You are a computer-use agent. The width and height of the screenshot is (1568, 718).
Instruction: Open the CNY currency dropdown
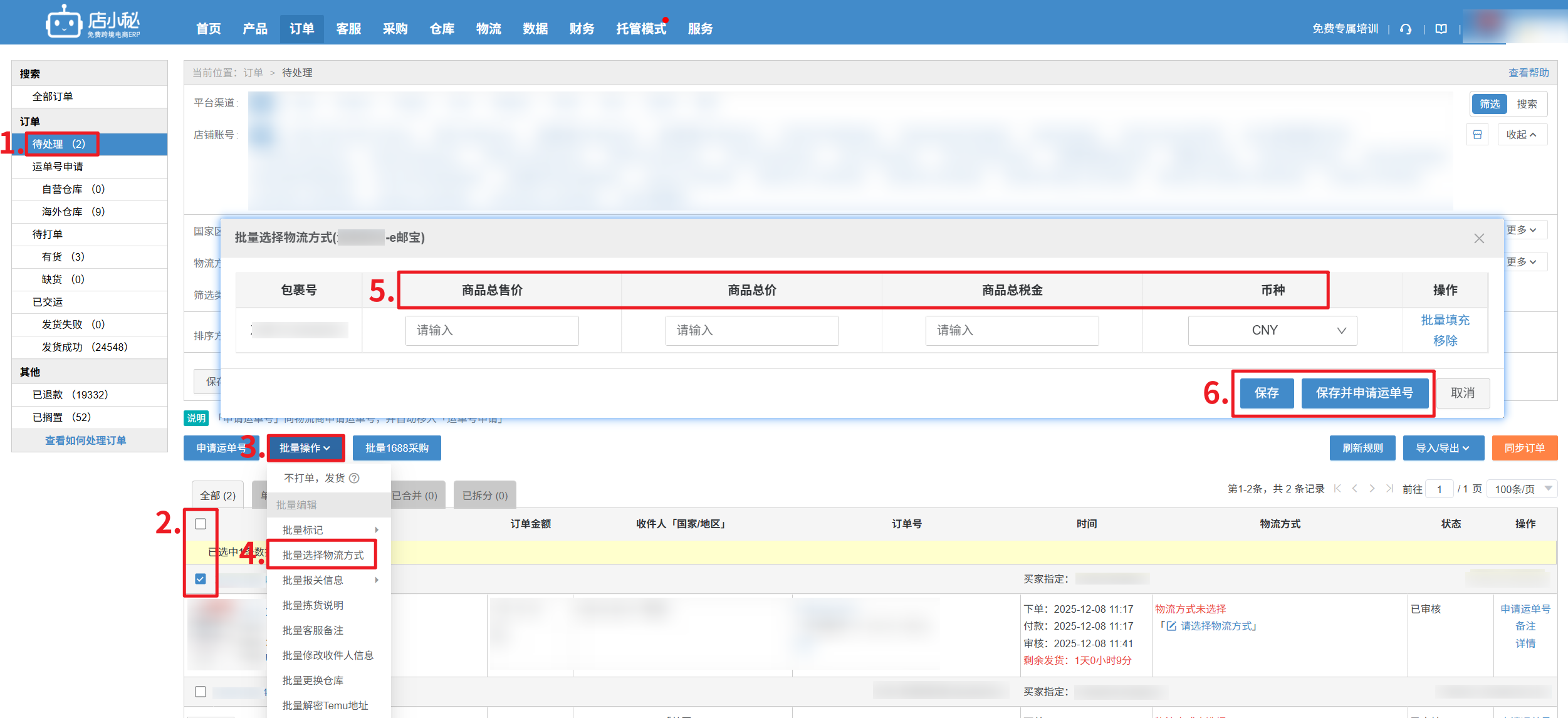coord(1272,330)
